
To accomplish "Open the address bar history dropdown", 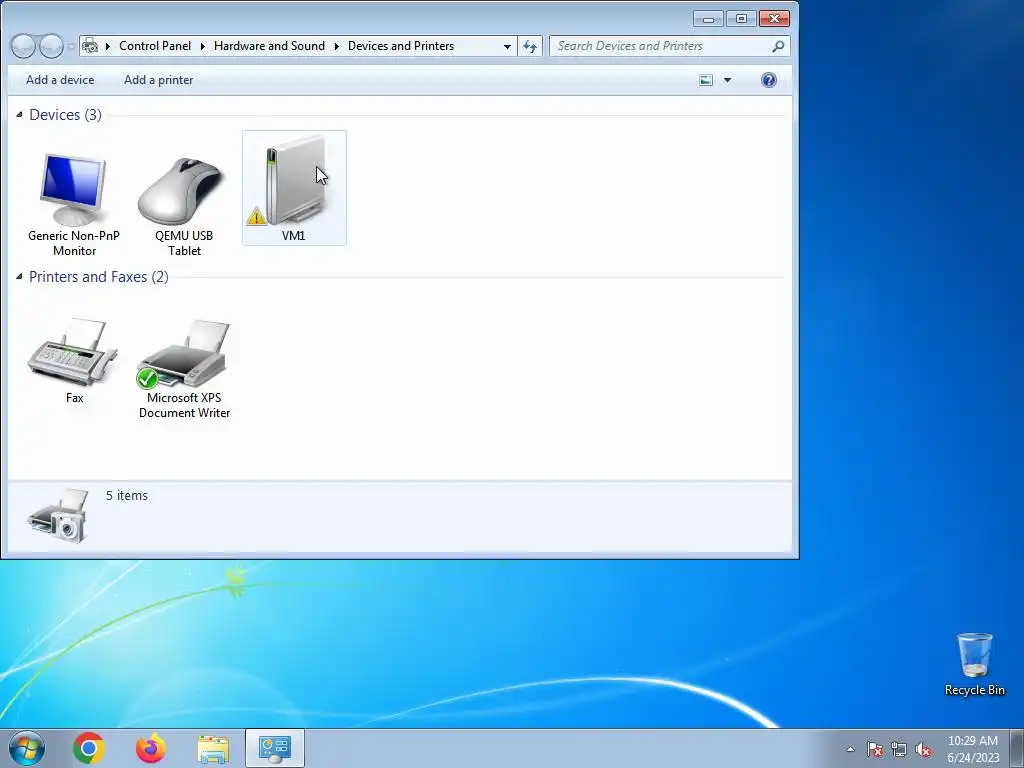I will point(507,46).
